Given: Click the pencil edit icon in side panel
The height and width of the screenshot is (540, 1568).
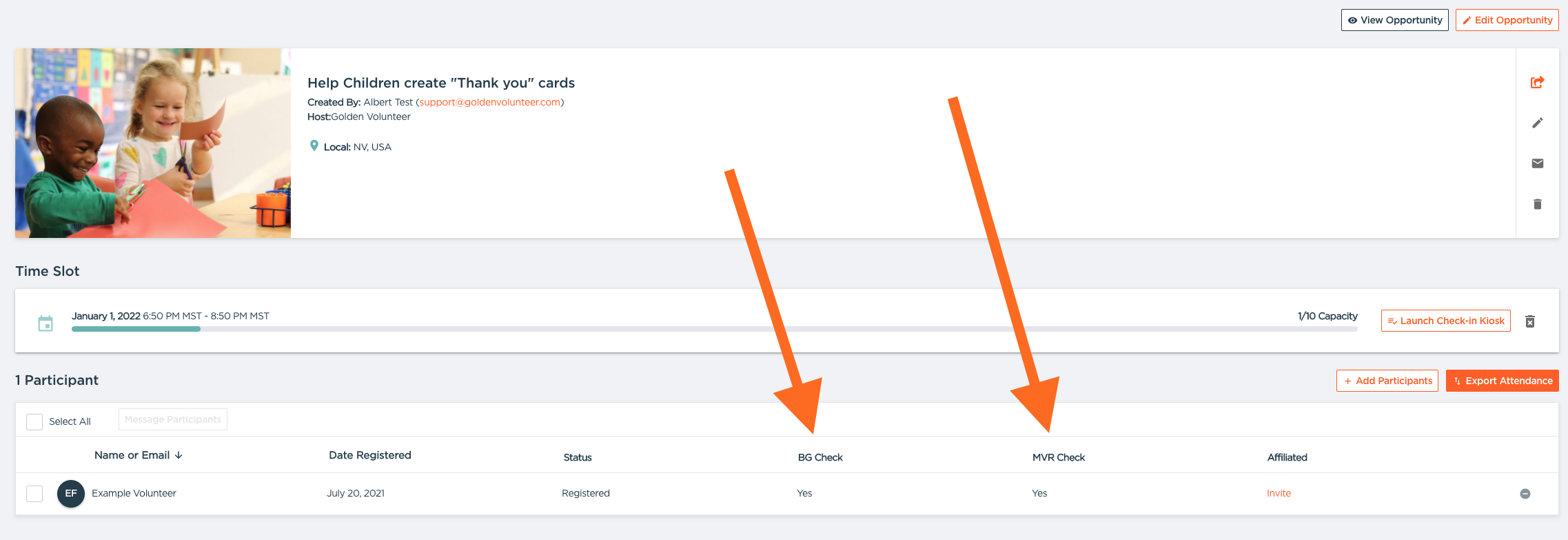Looking at the screenshot, I should coord(1537,123).
